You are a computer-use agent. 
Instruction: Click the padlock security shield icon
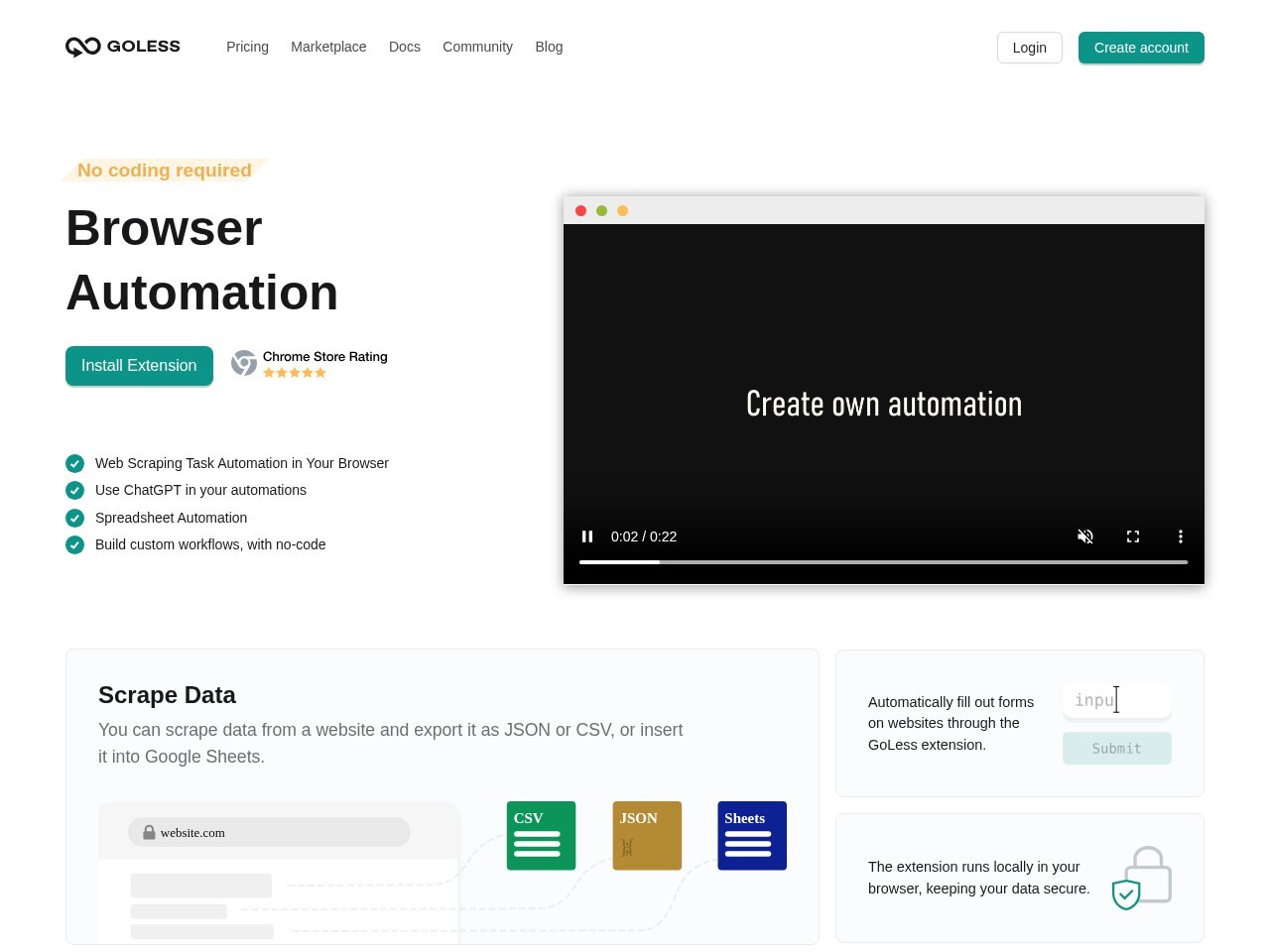[x=1142, y=878]
